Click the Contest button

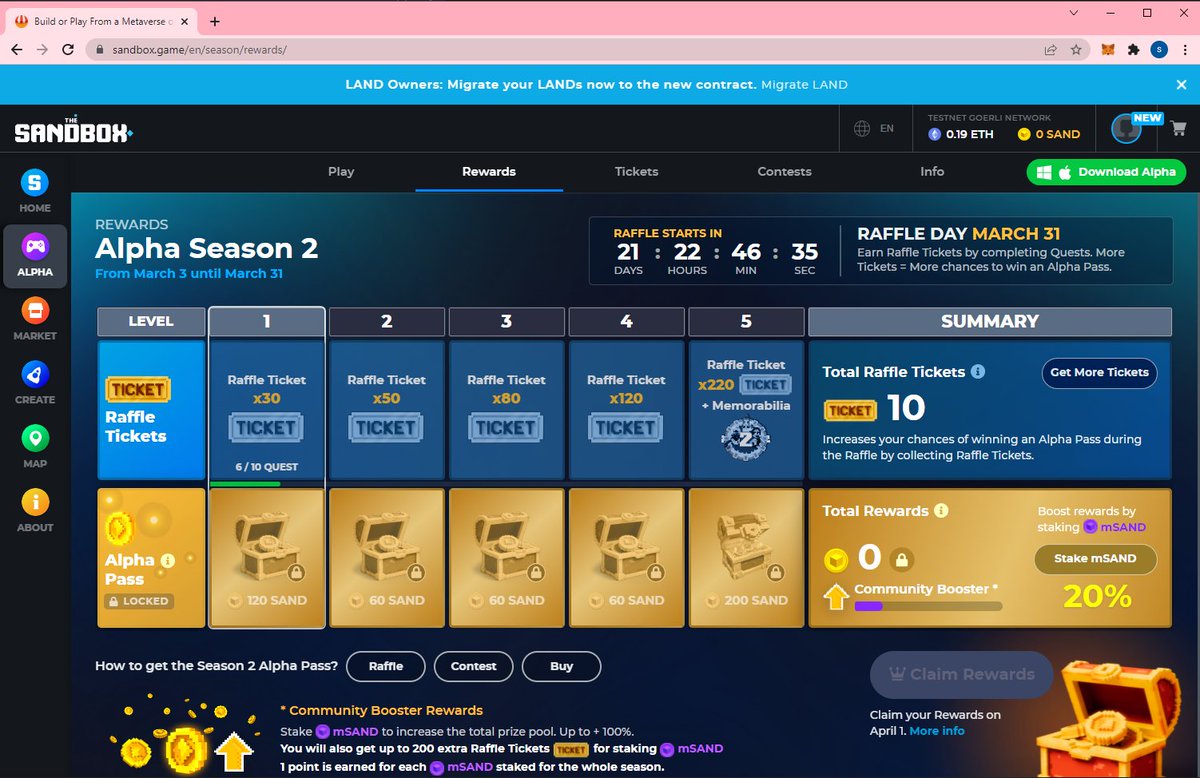pos(474,666)
